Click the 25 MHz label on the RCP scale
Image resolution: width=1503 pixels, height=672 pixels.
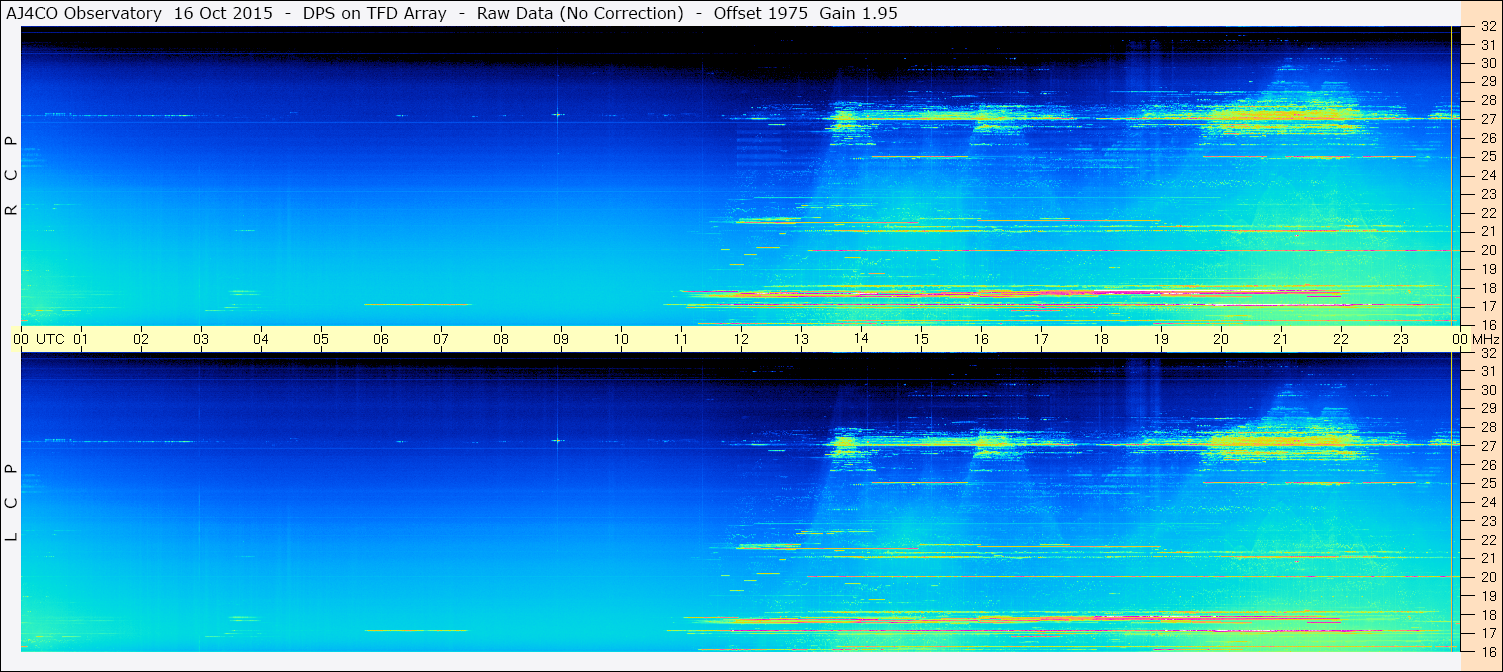(x=1488, y=157)
